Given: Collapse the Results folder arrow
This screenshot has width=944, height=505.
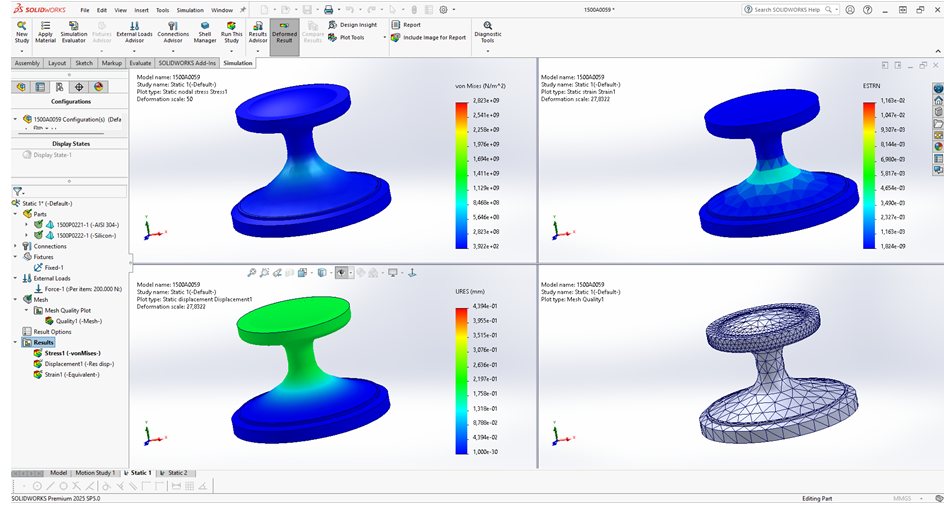Looking at the screenshot, I should tap(16, 342).
